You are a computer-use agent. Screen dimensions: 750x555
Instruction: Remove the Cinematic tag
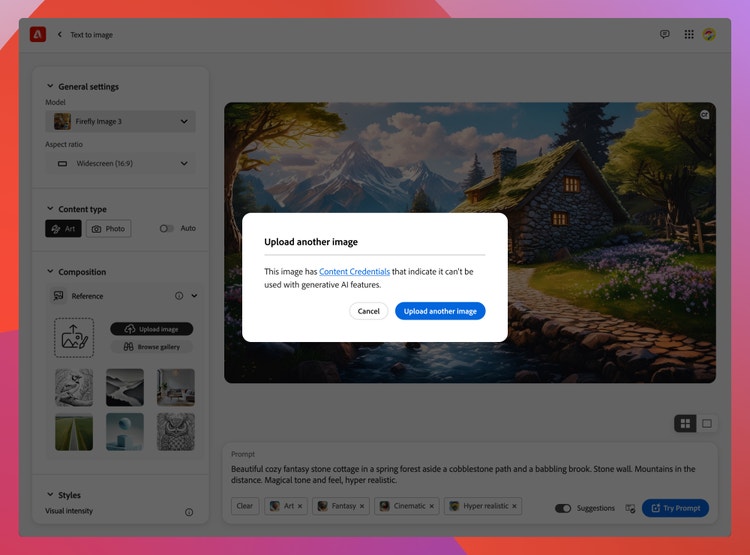coord(431,506)
